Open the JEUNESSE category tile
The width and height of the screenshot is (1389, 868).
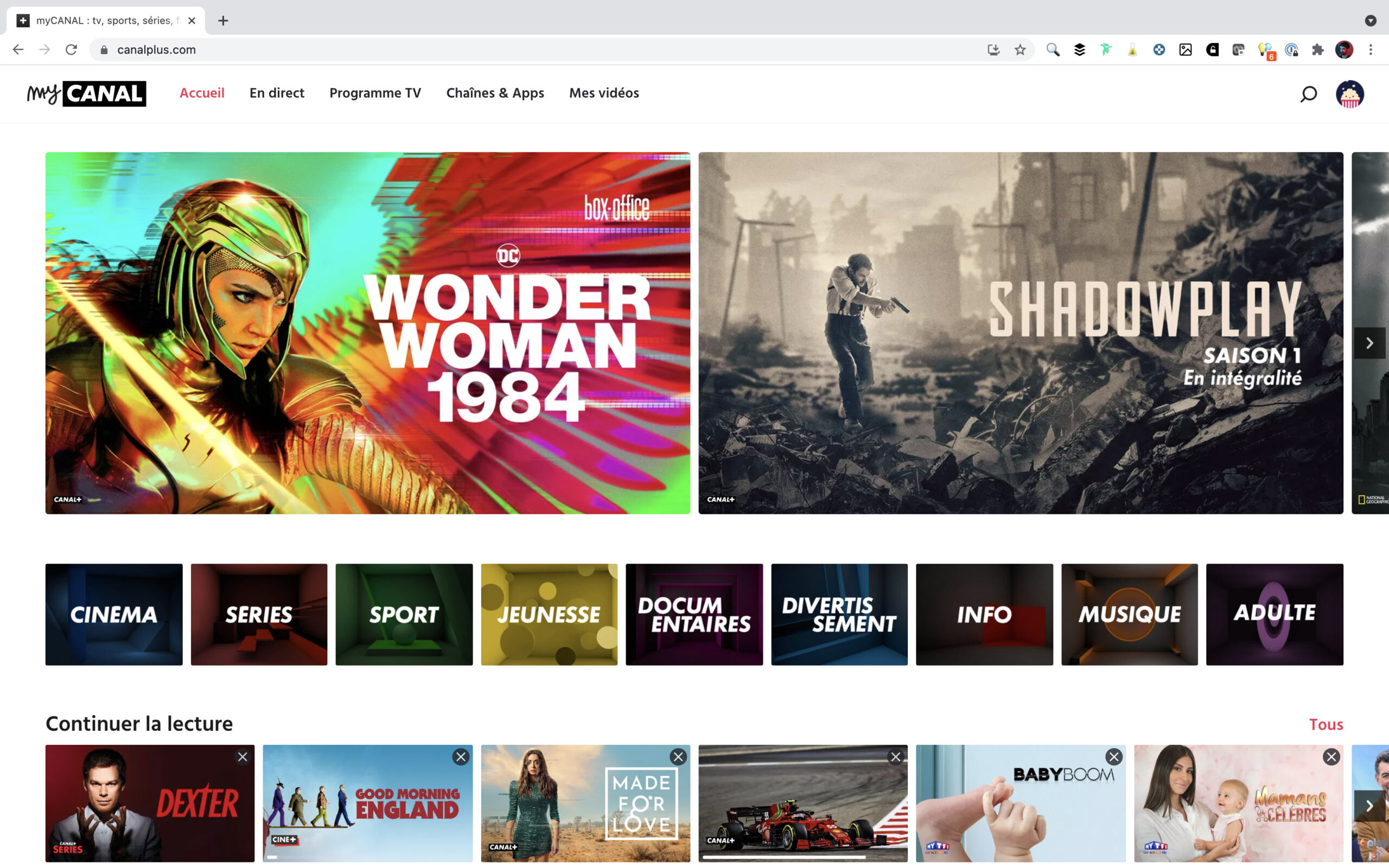point(549,614)
